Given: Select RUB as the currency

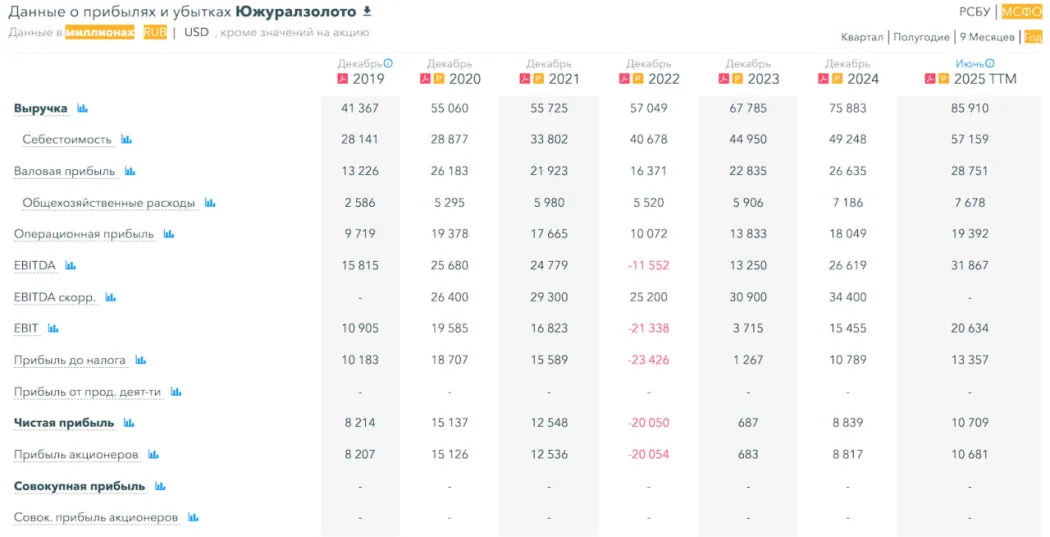Looking at the screenshot, I should [x=155, y=32].
